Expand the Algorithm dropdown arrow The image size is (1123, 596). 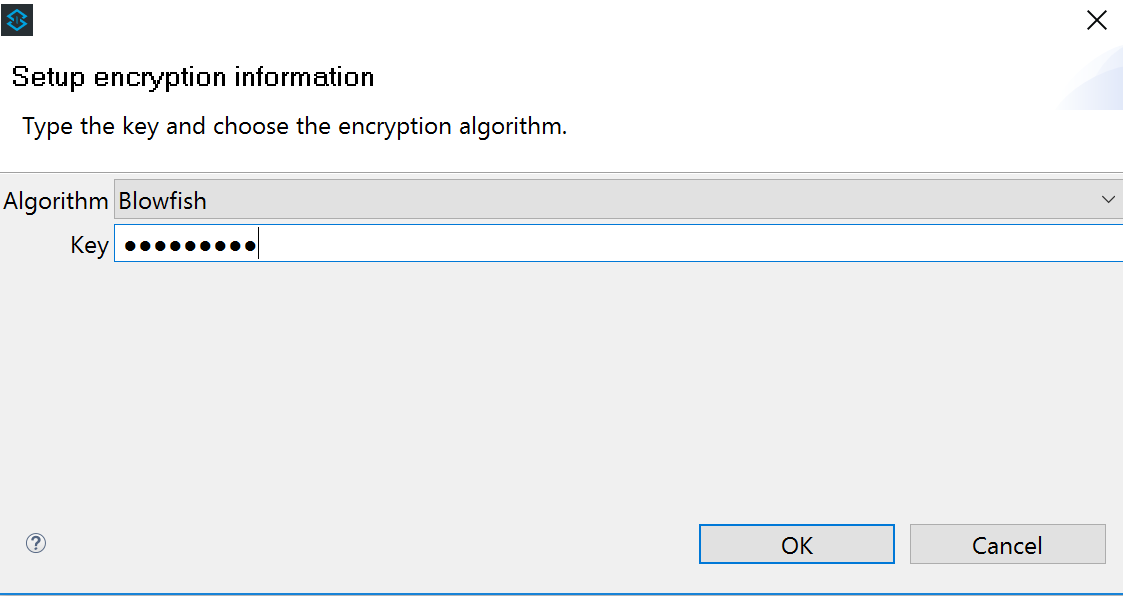(1108, 200)
